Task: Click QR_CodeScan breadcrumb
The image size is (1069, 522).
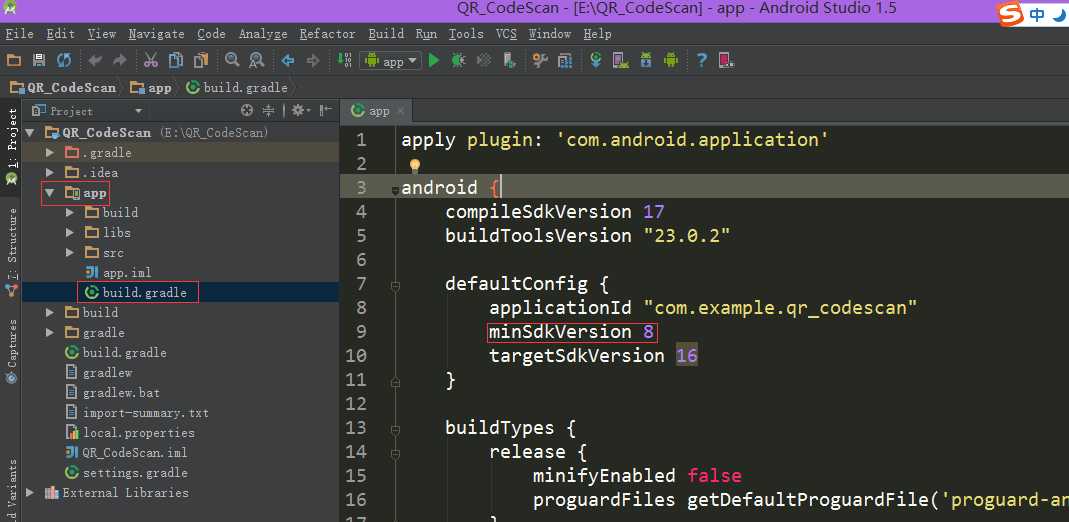Action: 63,87
